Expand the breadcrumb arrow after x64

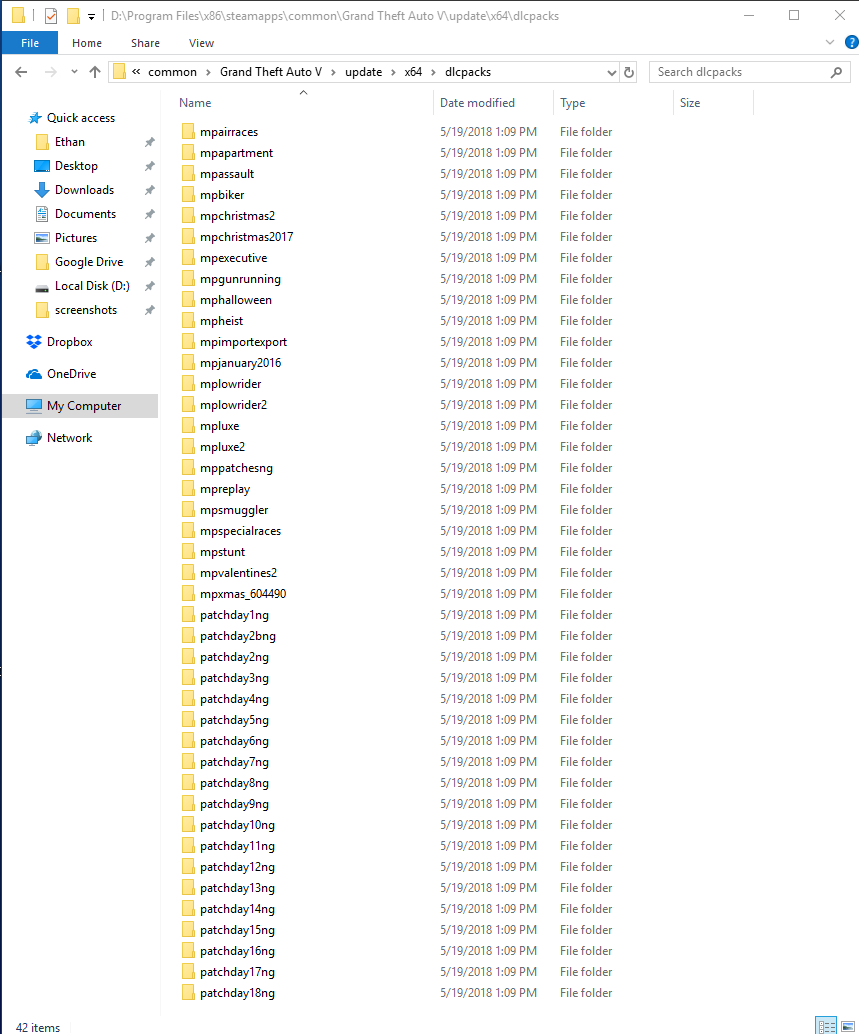(x=433, y=72)
